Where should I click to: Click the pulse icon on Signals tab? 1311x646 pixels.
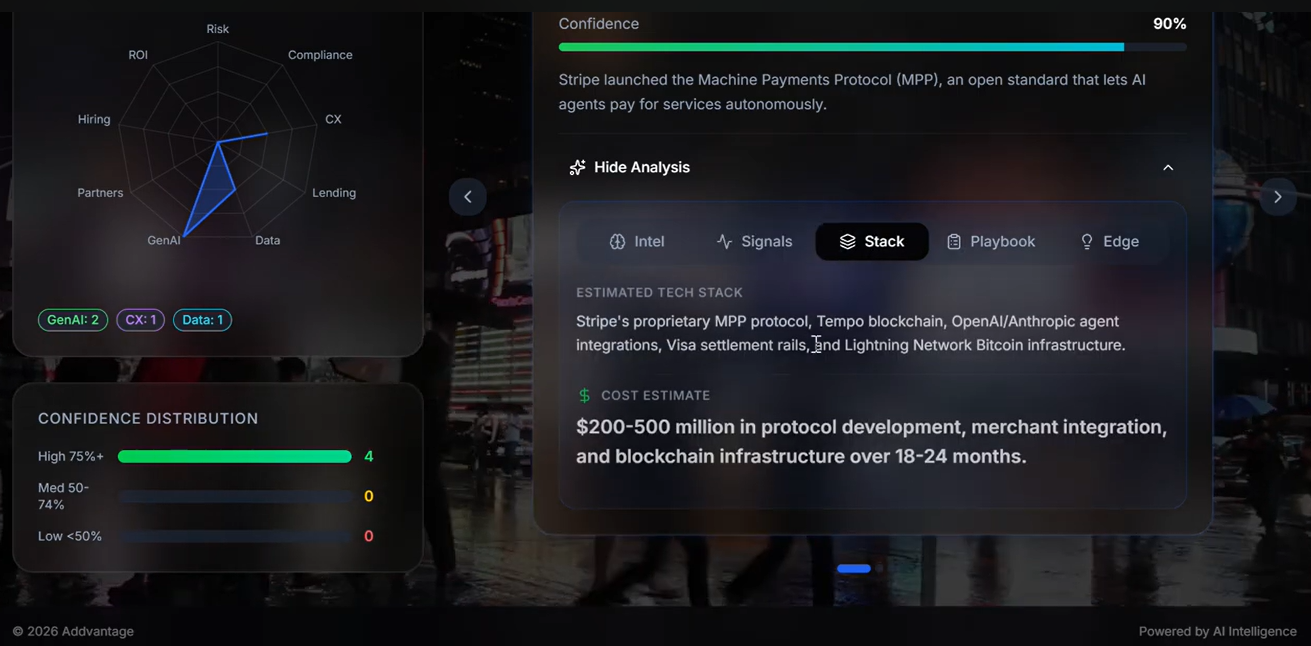(724, 242)
